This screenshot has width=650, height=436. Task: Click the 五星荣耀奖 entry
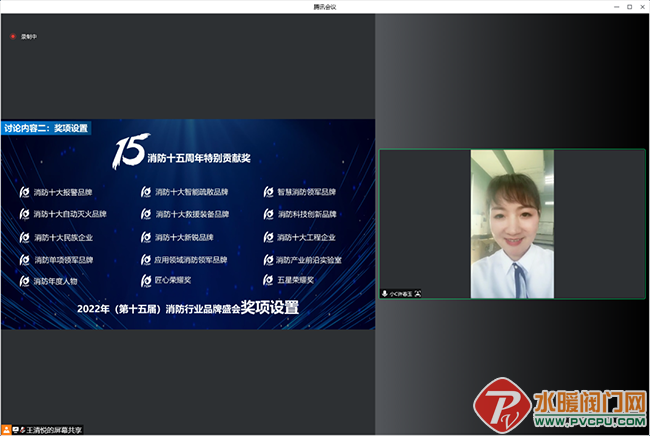[295, 280]
